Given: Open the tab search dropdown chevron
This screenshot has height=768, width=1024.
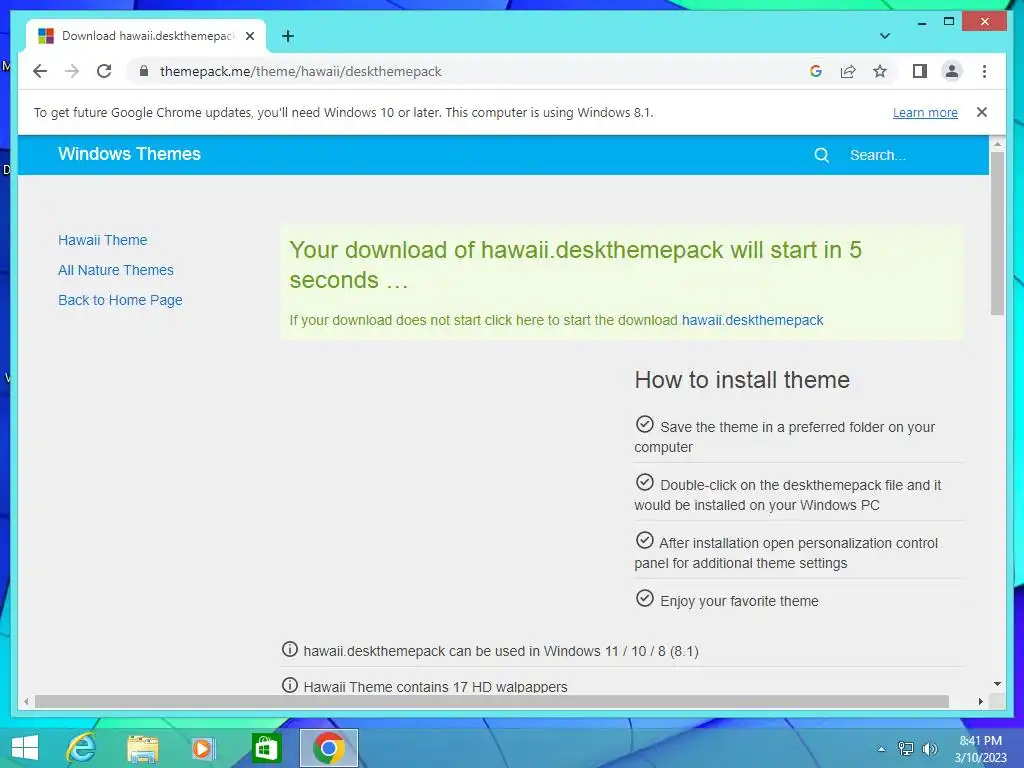Looking at the screenshot, I should [885, 36].
